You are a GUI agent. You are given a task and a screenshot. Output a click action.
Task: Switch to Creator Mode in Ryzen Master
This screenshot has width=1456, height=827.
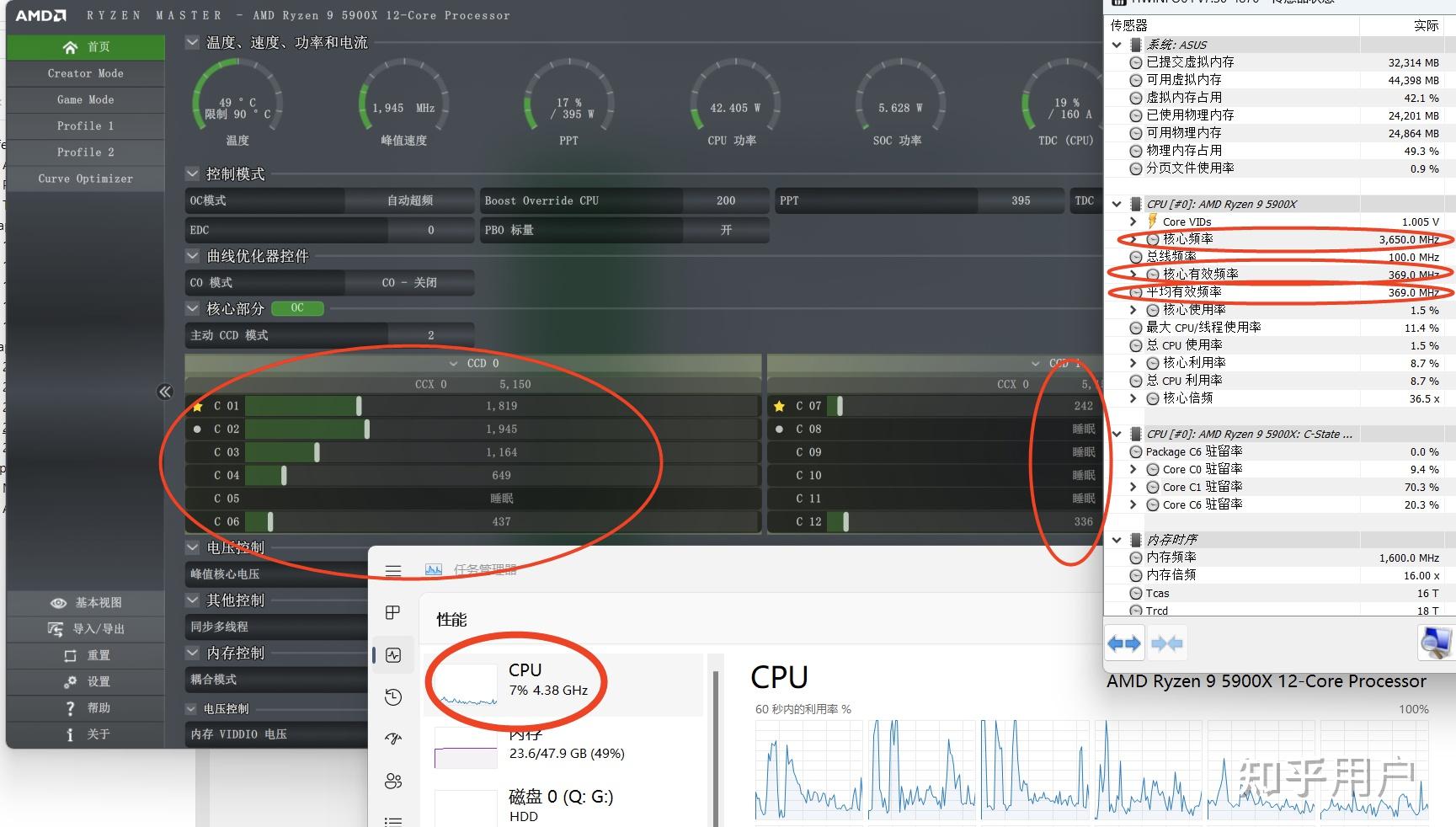(x=85, y=73)
